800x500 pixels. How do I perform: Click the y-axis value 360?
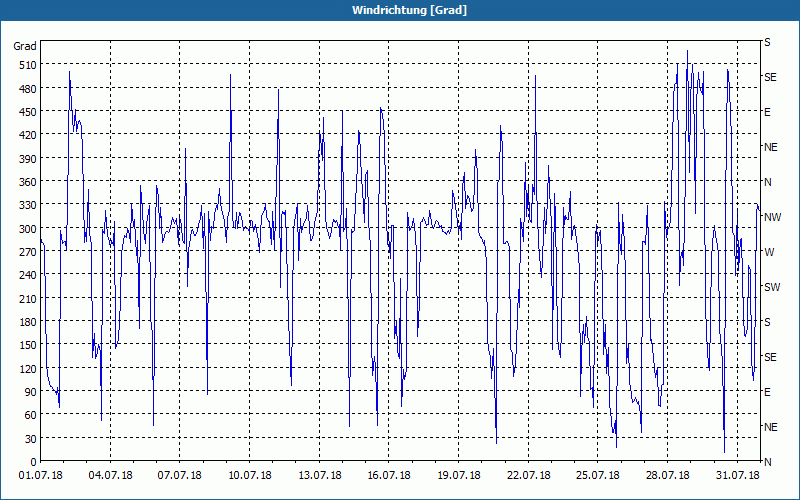pyautogui.click(x=28, y=182)
